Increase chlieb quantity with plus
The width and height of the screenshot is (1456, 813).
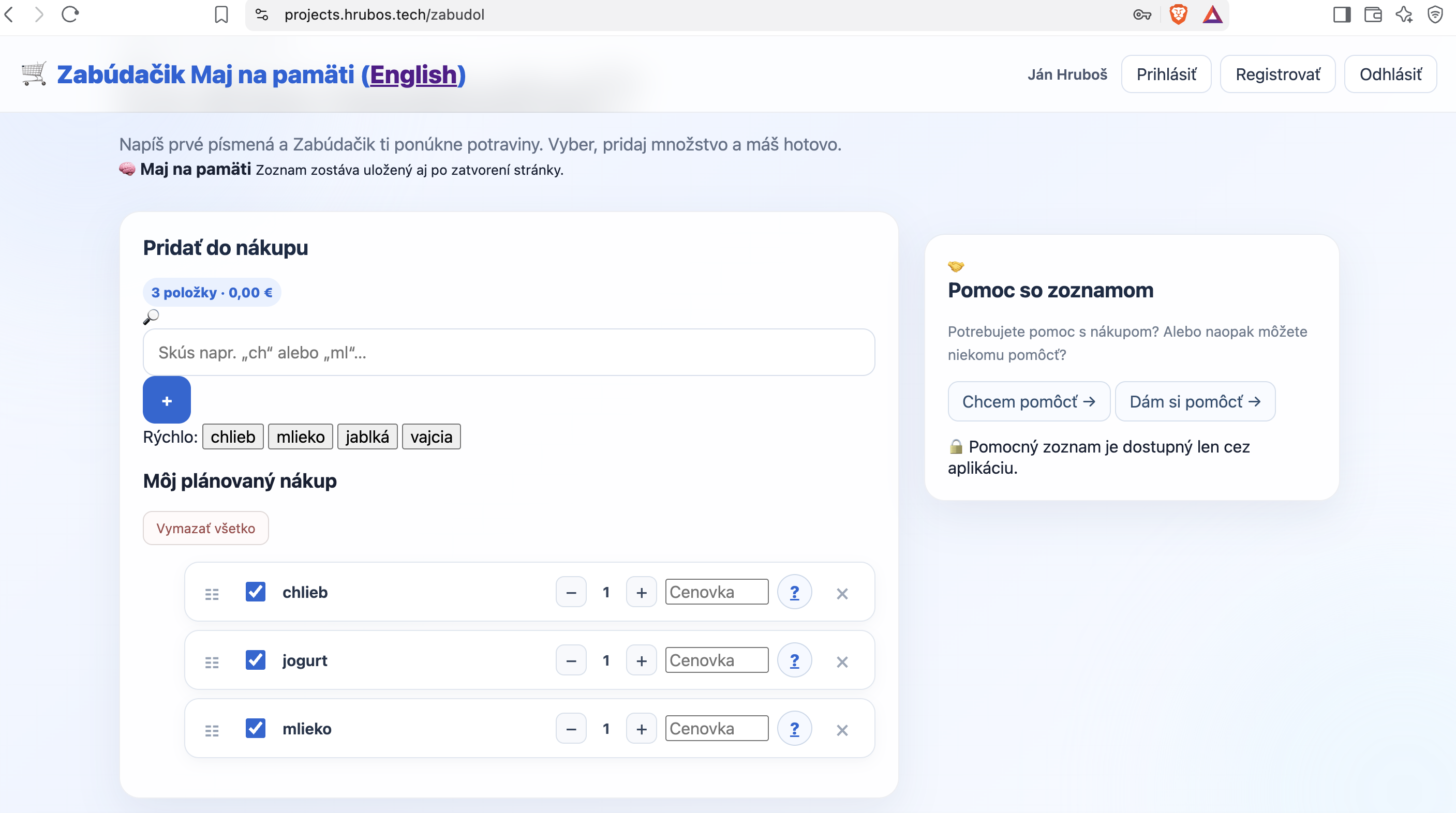[x=642, y=592]
